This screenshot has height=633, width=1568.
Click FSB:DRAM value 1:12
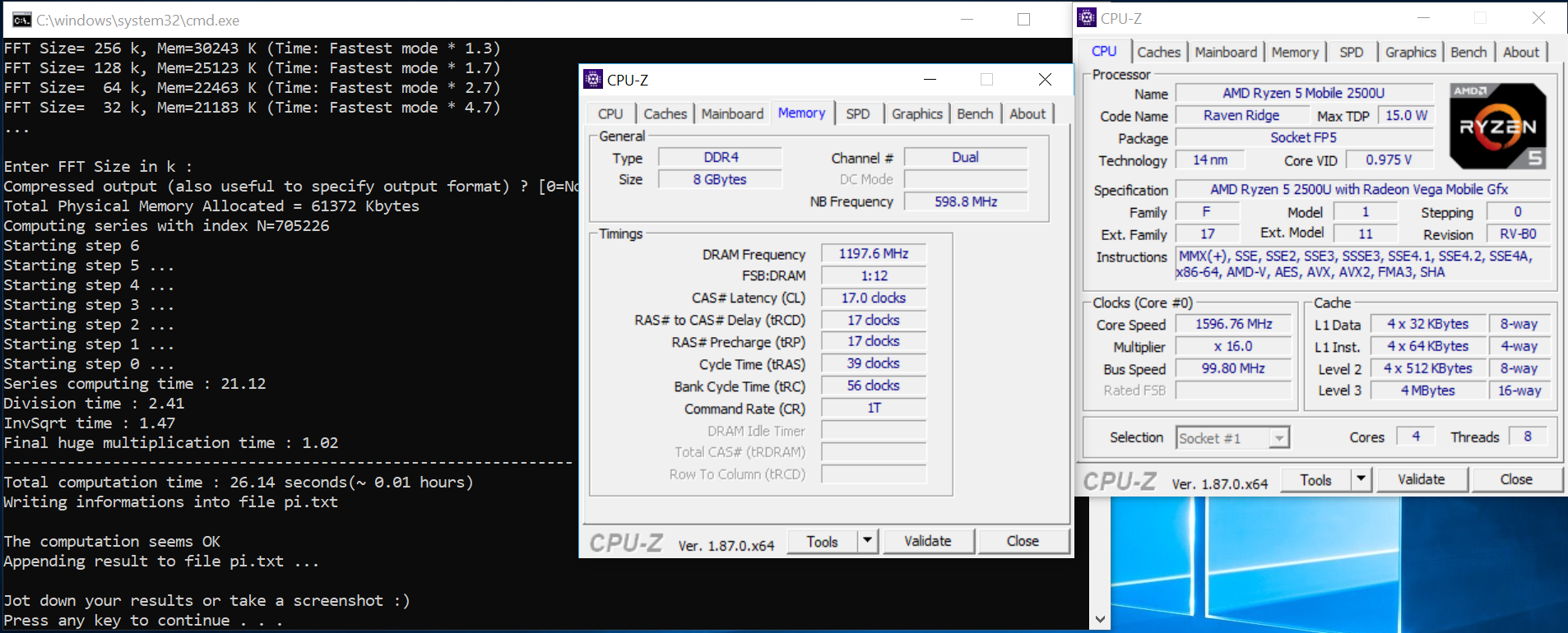point(874,276)
